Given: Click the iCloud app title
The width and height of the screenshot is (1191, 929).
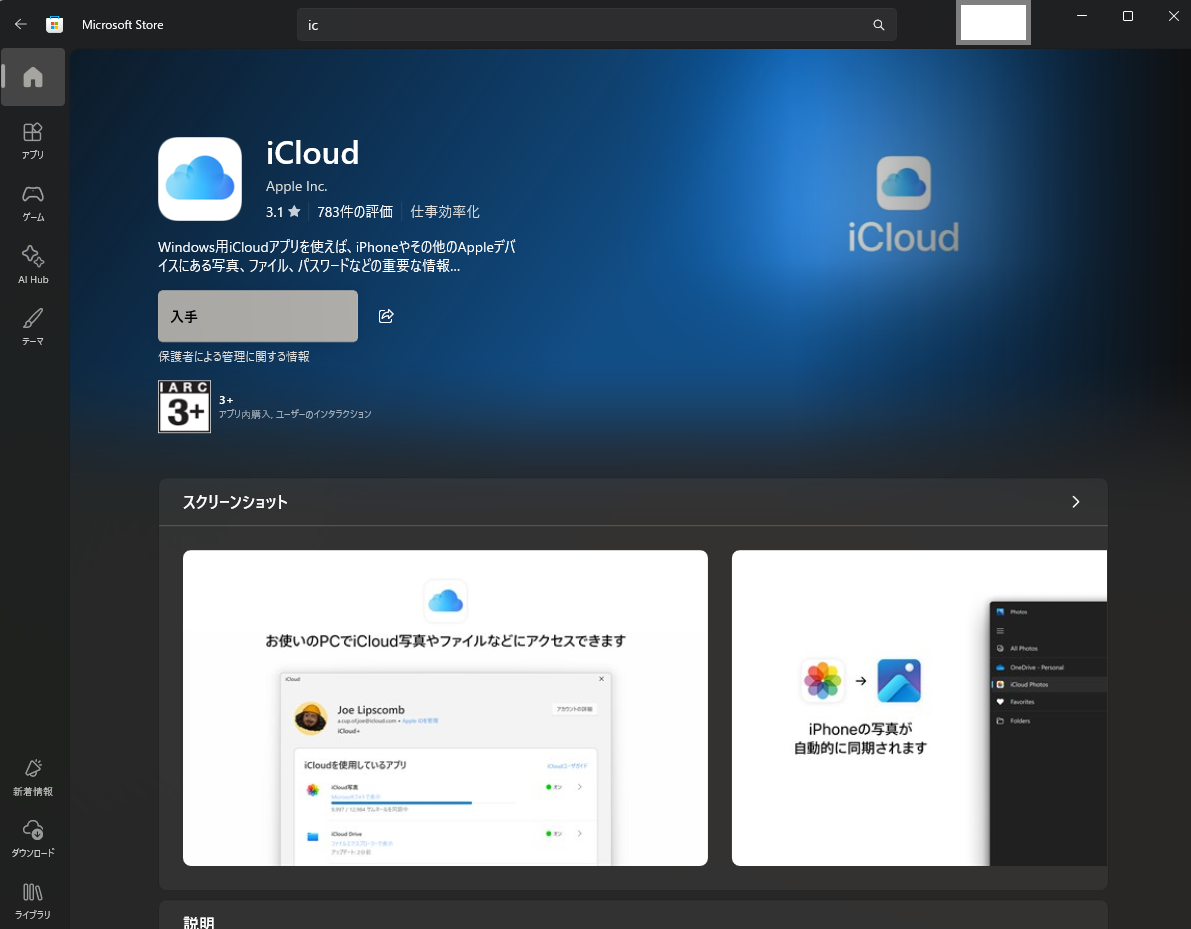Looking at the screenshot, I should [x=312, y=153].
